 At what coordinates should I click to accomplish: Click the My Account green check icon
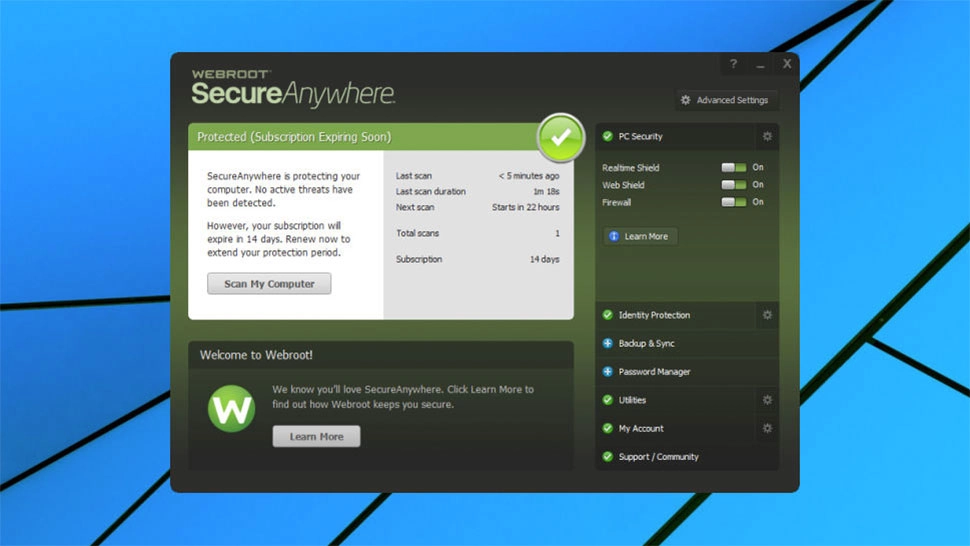pyautogui.click(x=607, y=429)
